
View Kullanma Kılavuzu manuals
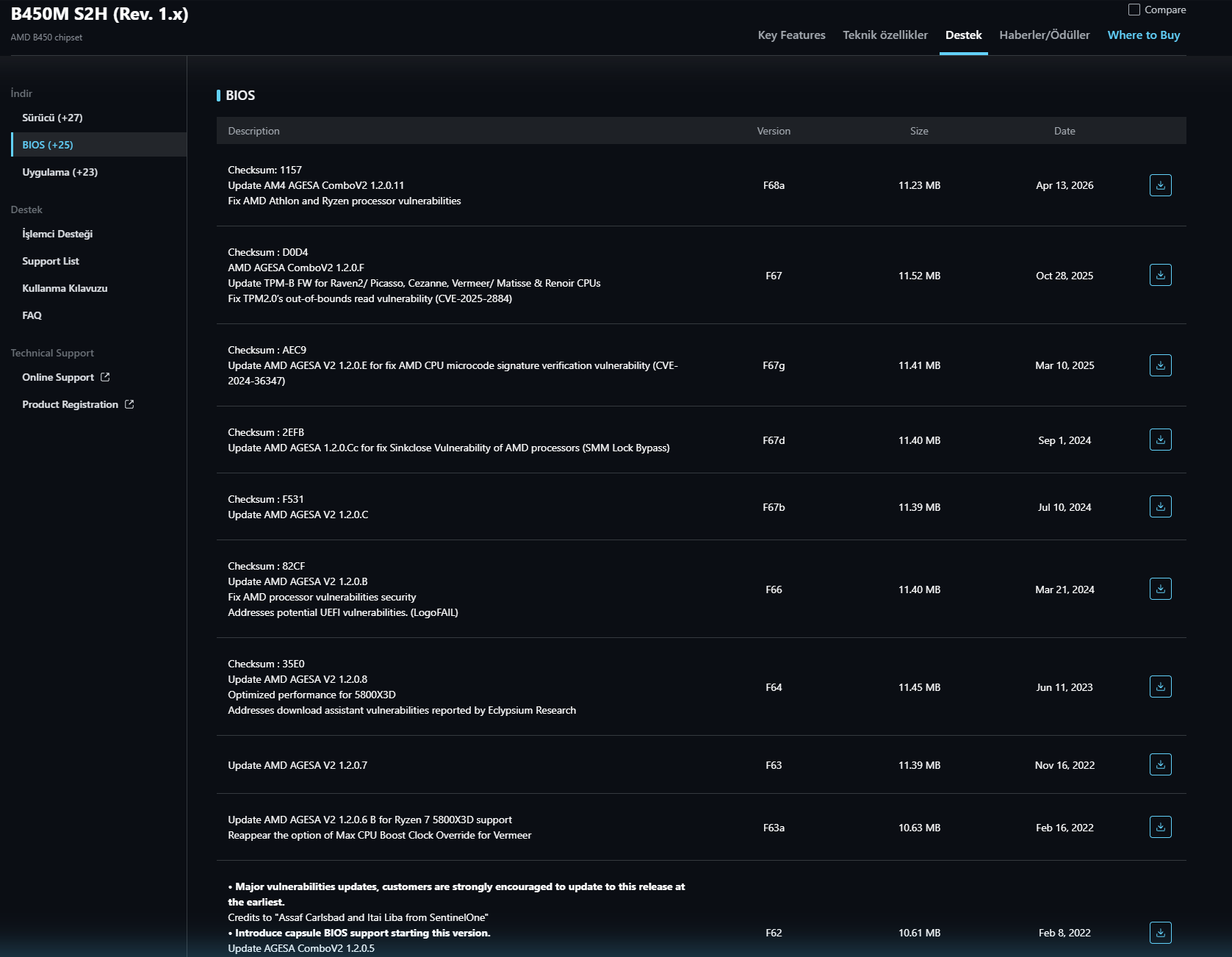65,288
